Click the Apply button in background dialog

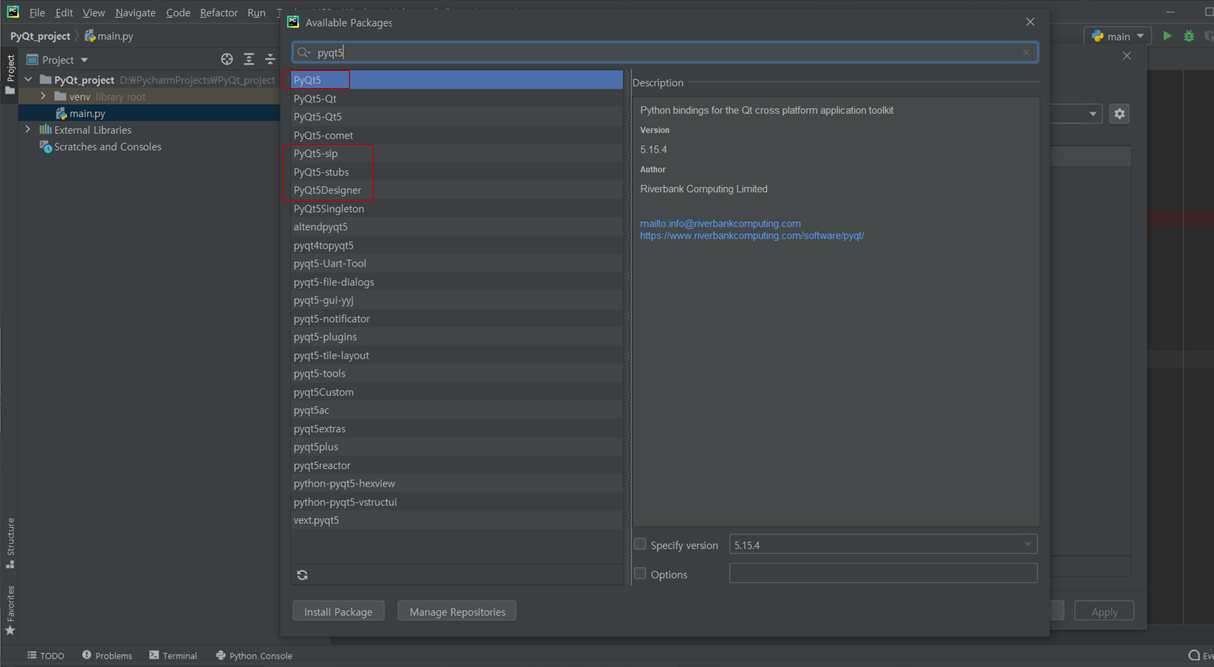click(1104, 612)
